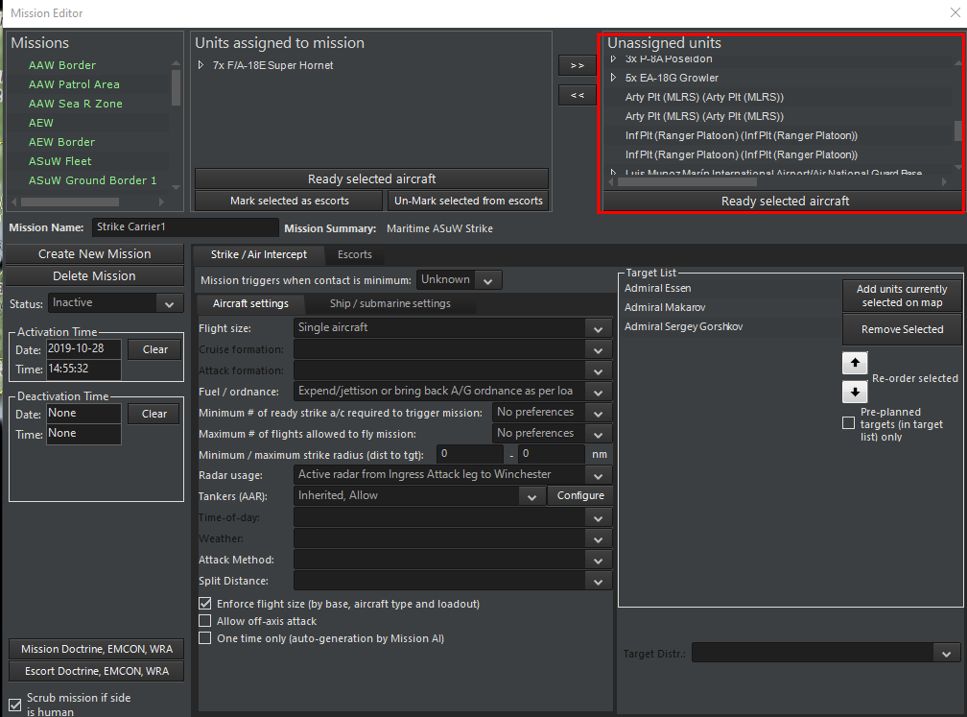Open Escort Doctrine, EMCON, WRA

[x=97, y=671]
